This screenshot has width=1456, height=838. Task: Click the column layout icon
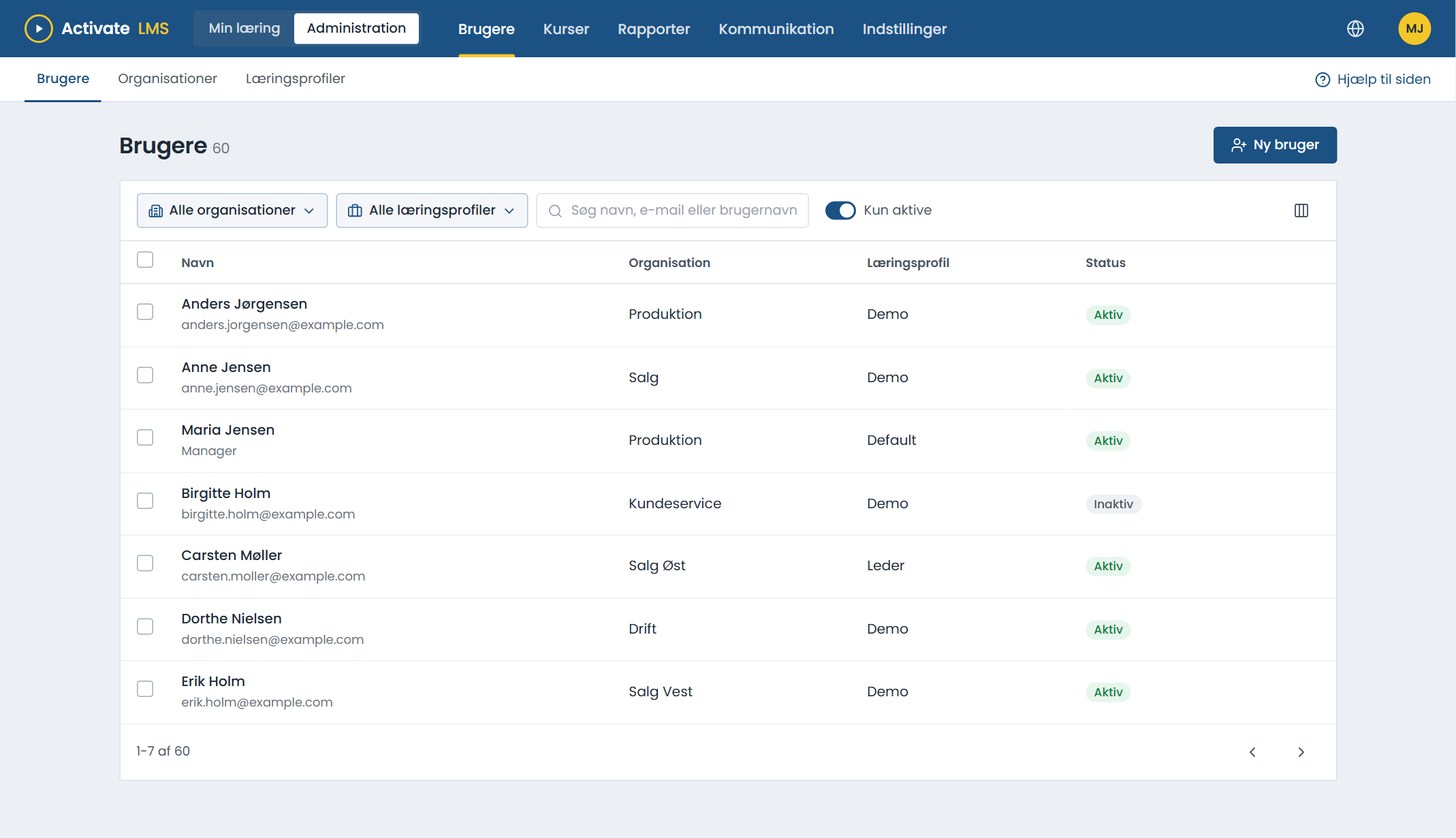(x=1301, y=211)
